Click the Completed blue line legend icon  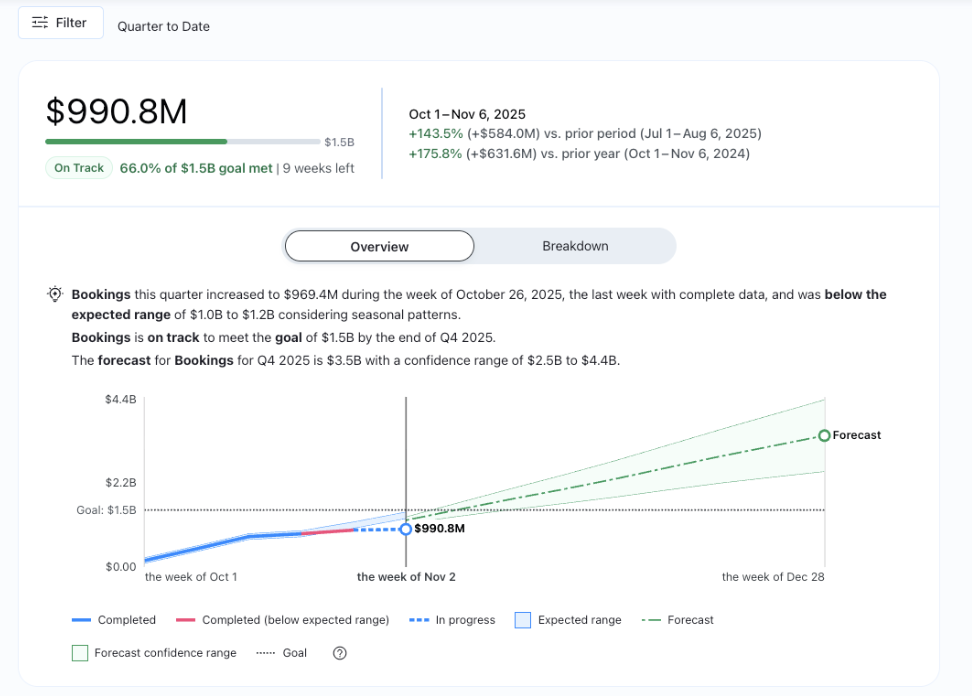click(82, 620)
